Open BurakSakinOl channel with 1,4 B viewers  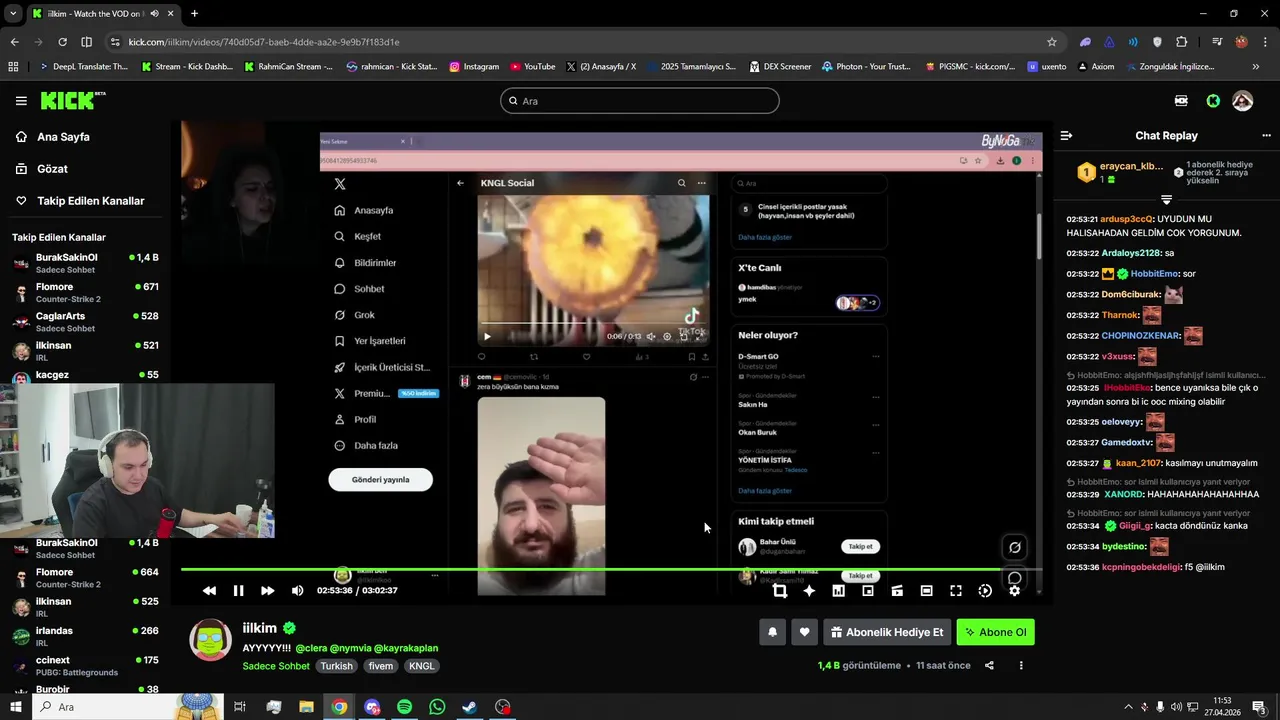tap(85, 263)
